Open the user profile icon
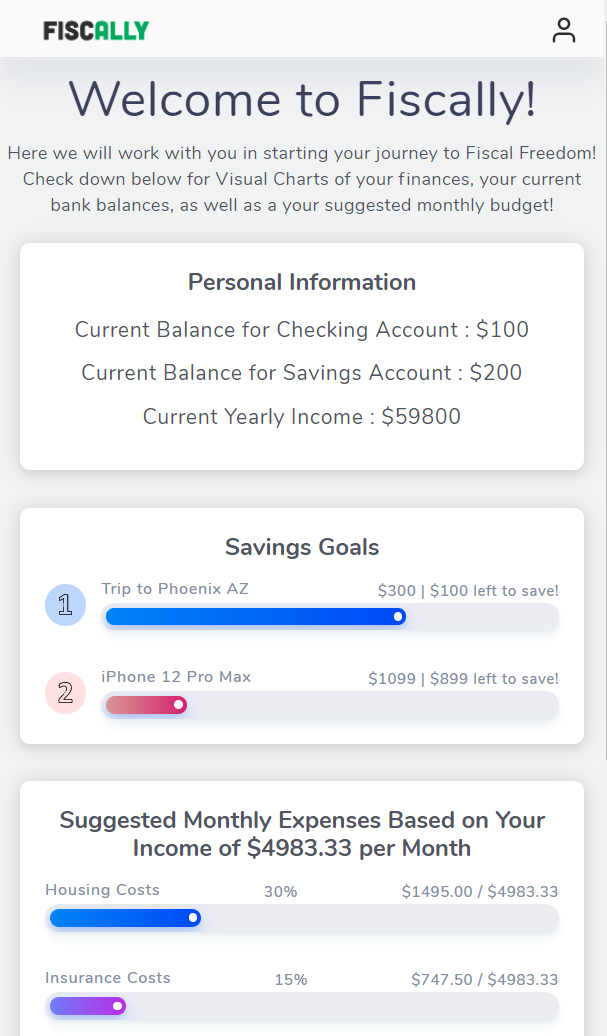The height and width of the screenshot is (1036, 607). pyautogui.click(x=563, y=30)
